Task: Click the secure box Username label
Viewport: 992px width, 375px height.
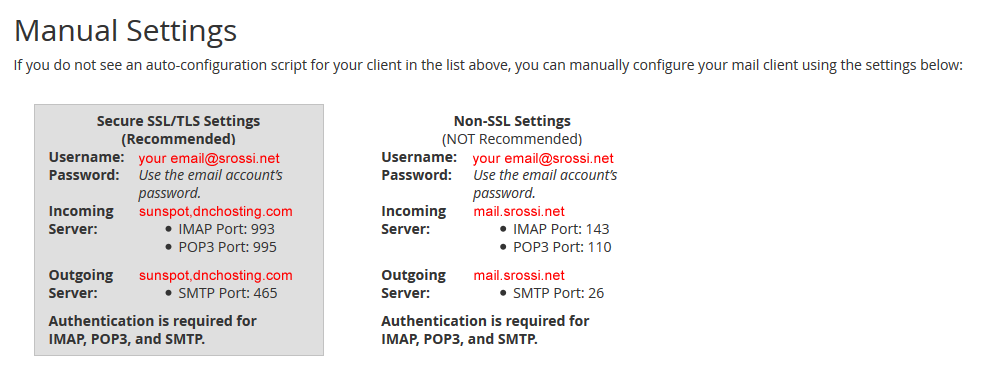Action: 86,157
